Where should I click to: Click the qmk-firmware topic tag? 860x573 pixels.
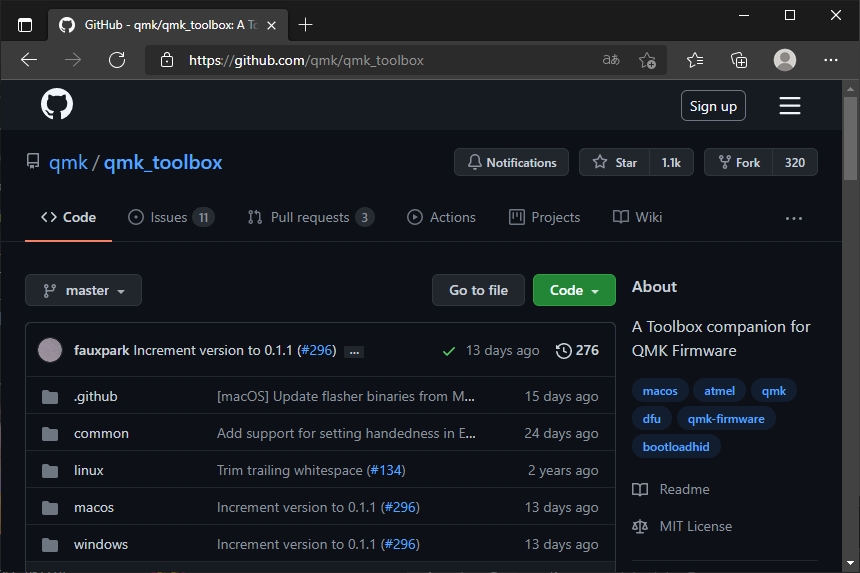[x=726, y=419]
